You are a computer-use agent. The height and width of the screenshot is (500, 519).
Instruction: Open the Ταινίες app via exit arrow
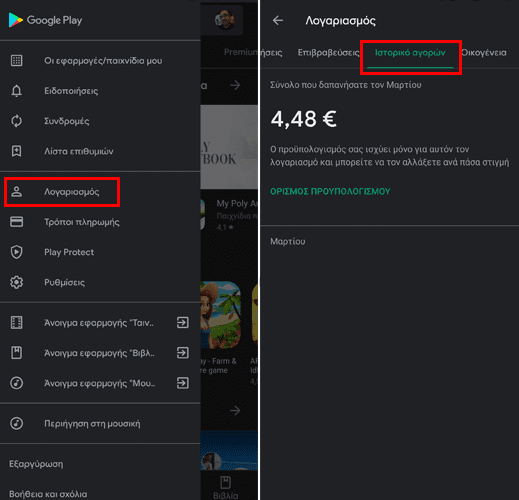click(x=183, y=323)
